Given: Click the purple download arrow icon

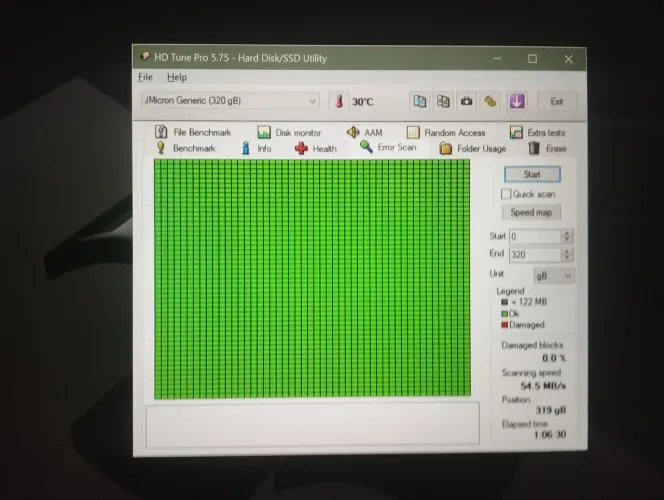Looking at the screenshot, I should click(x=517, y=102).
